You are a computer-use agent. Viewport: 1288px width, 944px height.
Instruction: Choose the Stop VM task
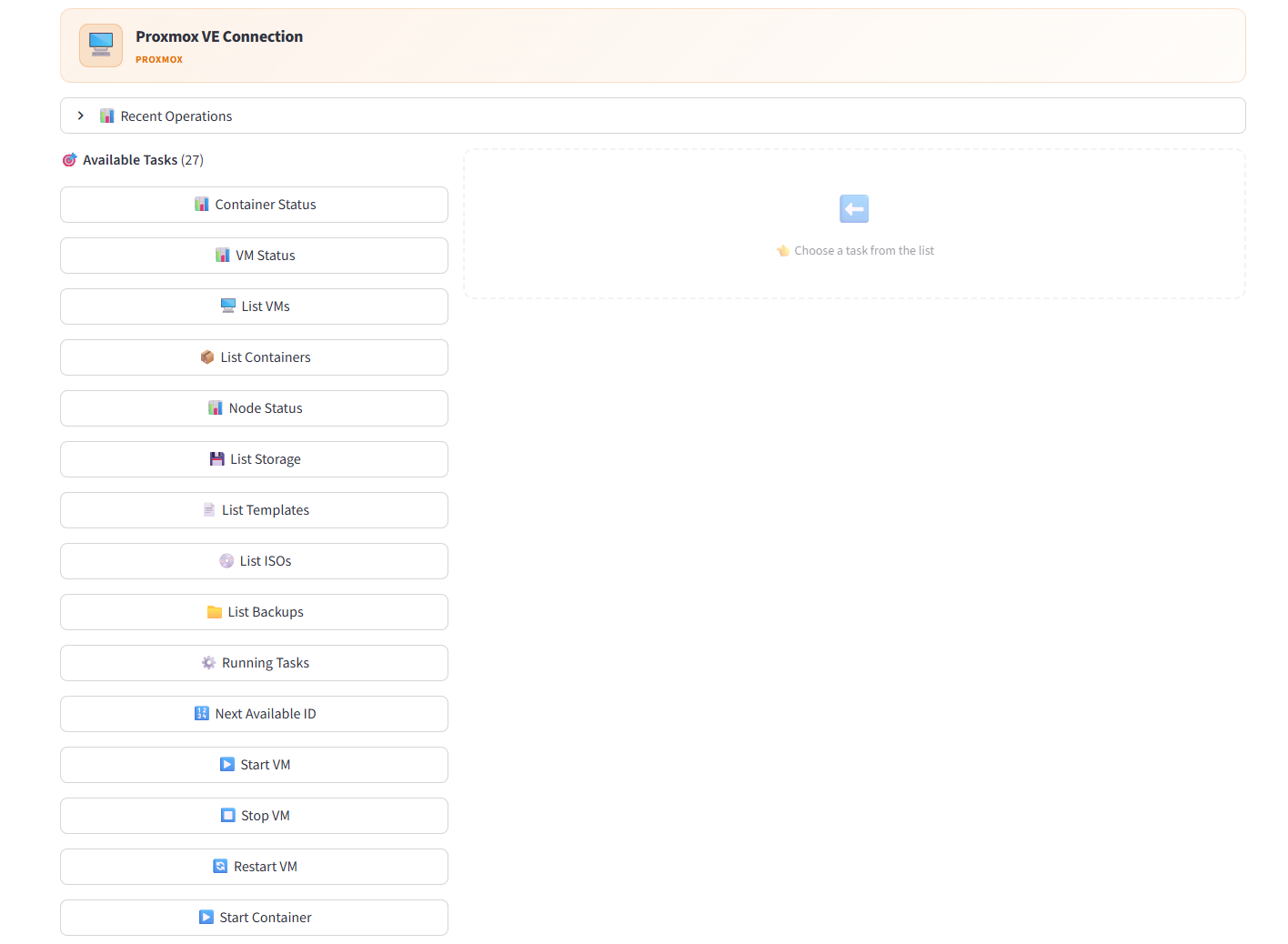pyautogui.click(x=254, y=816)
